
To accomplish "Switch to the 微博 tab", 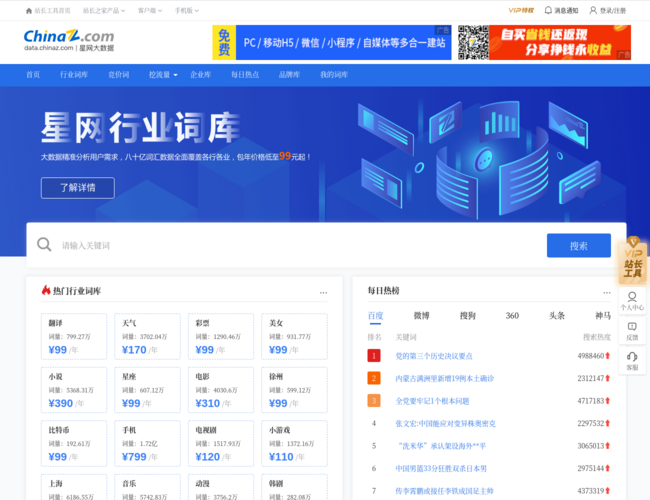I will (x=421, y=316).
